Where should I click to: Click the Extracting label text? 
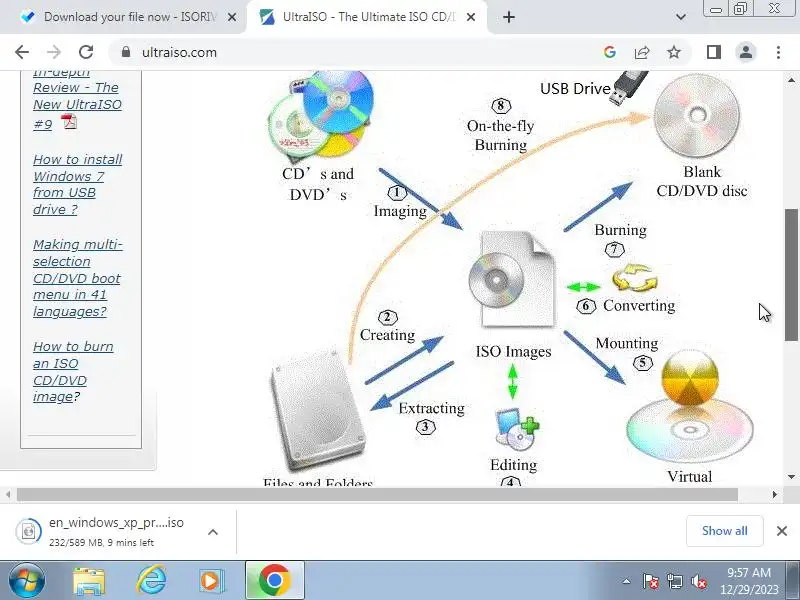point(432,408)
